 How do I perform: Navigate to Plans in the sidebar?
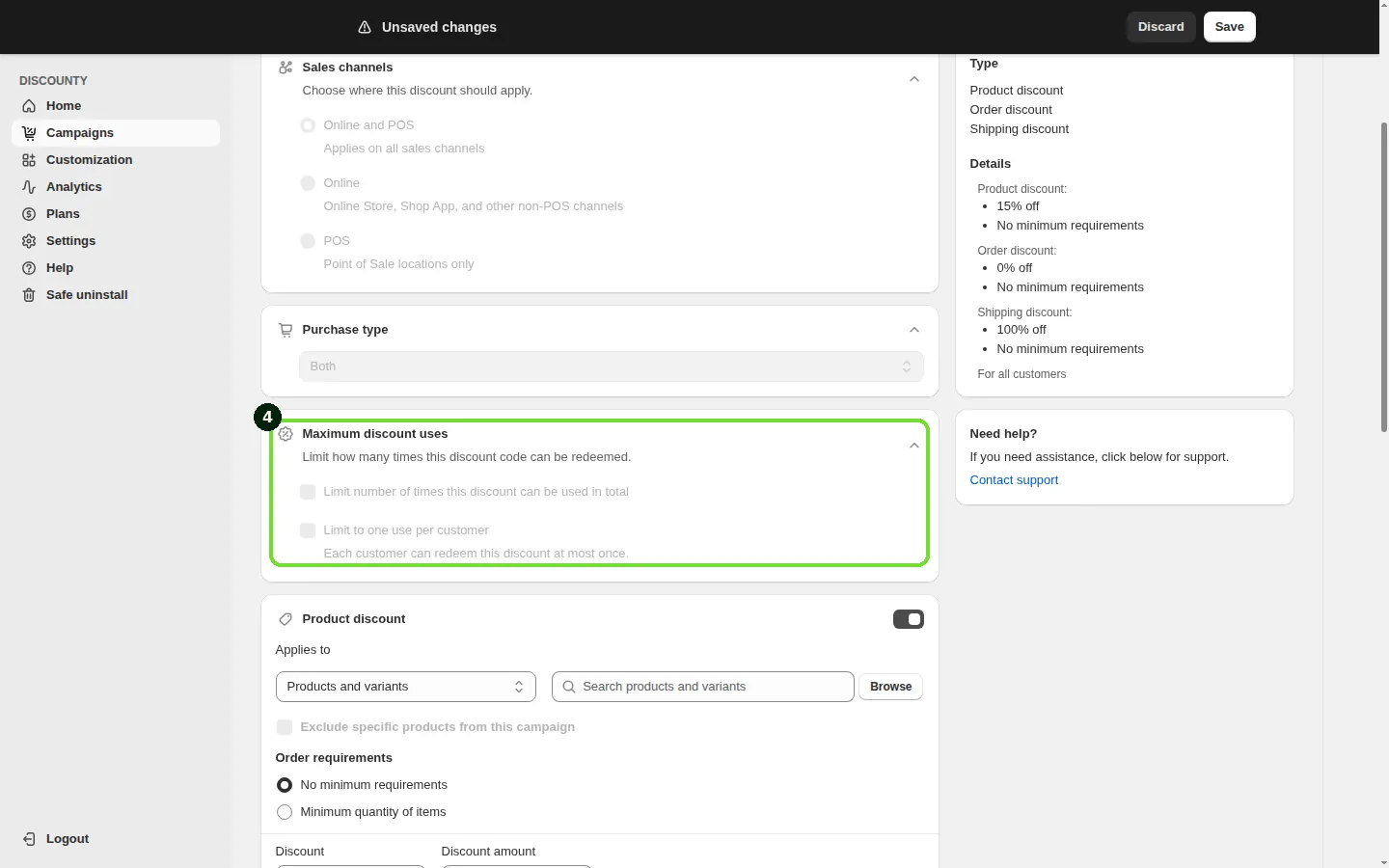pyautogui.click(x=116, y=214)
